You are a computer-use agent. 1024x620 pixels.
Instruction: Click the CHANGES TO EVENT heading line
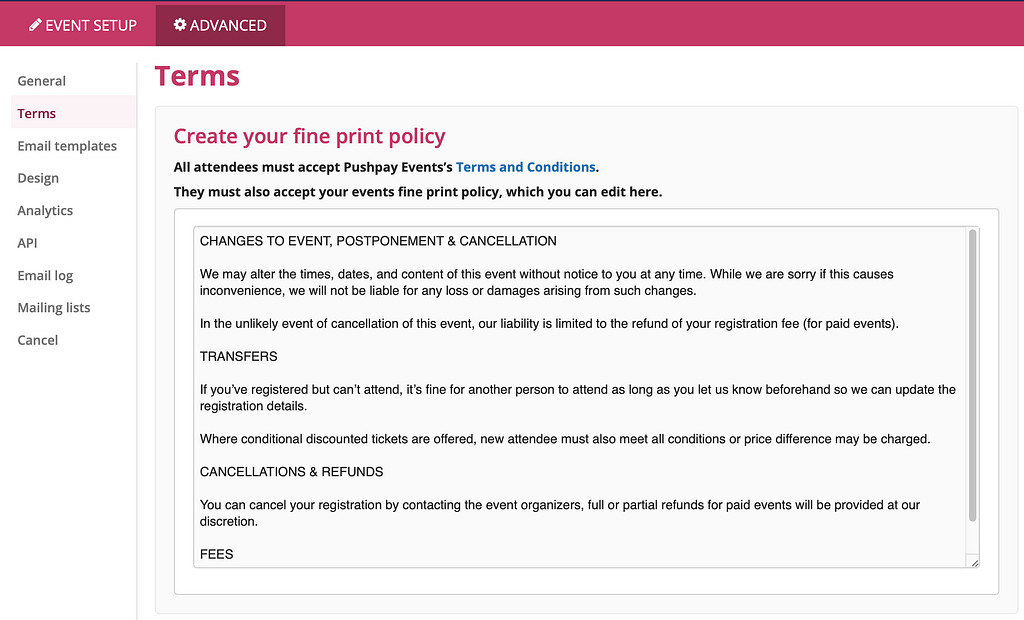click(378, 241)
